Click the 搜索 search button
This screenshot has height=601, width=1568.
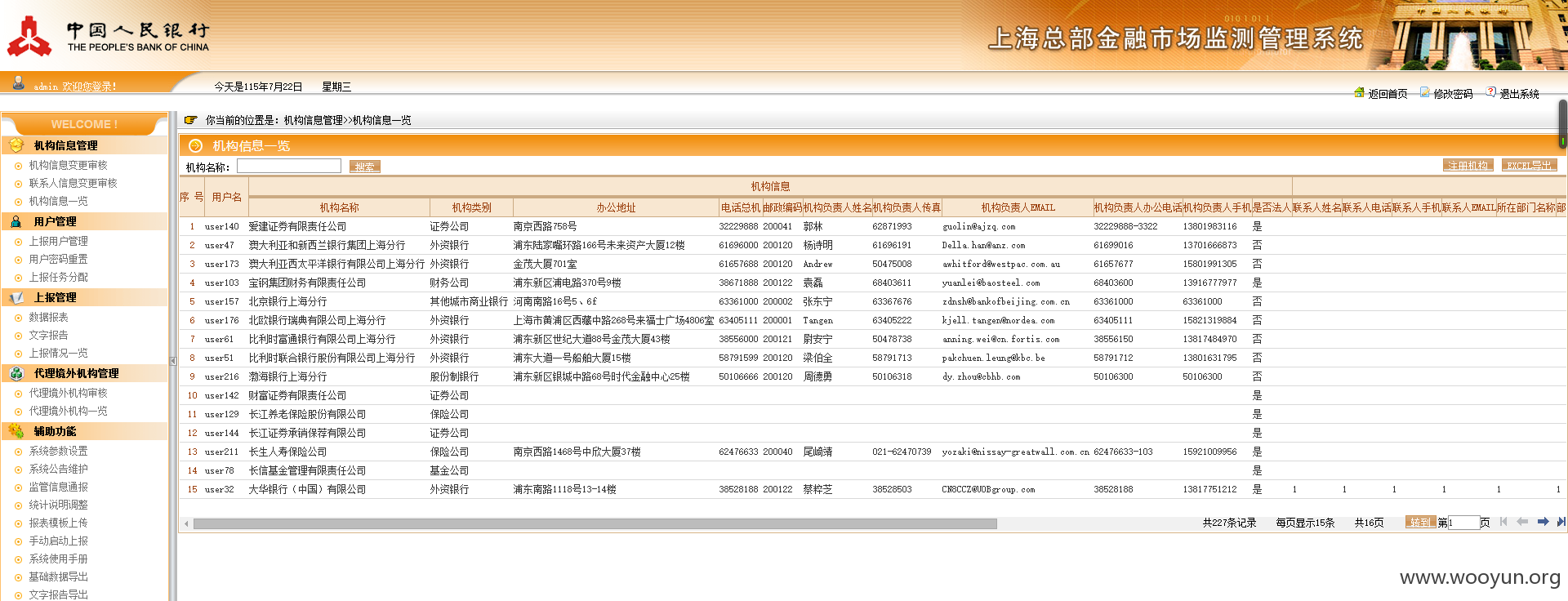point(365,167)
